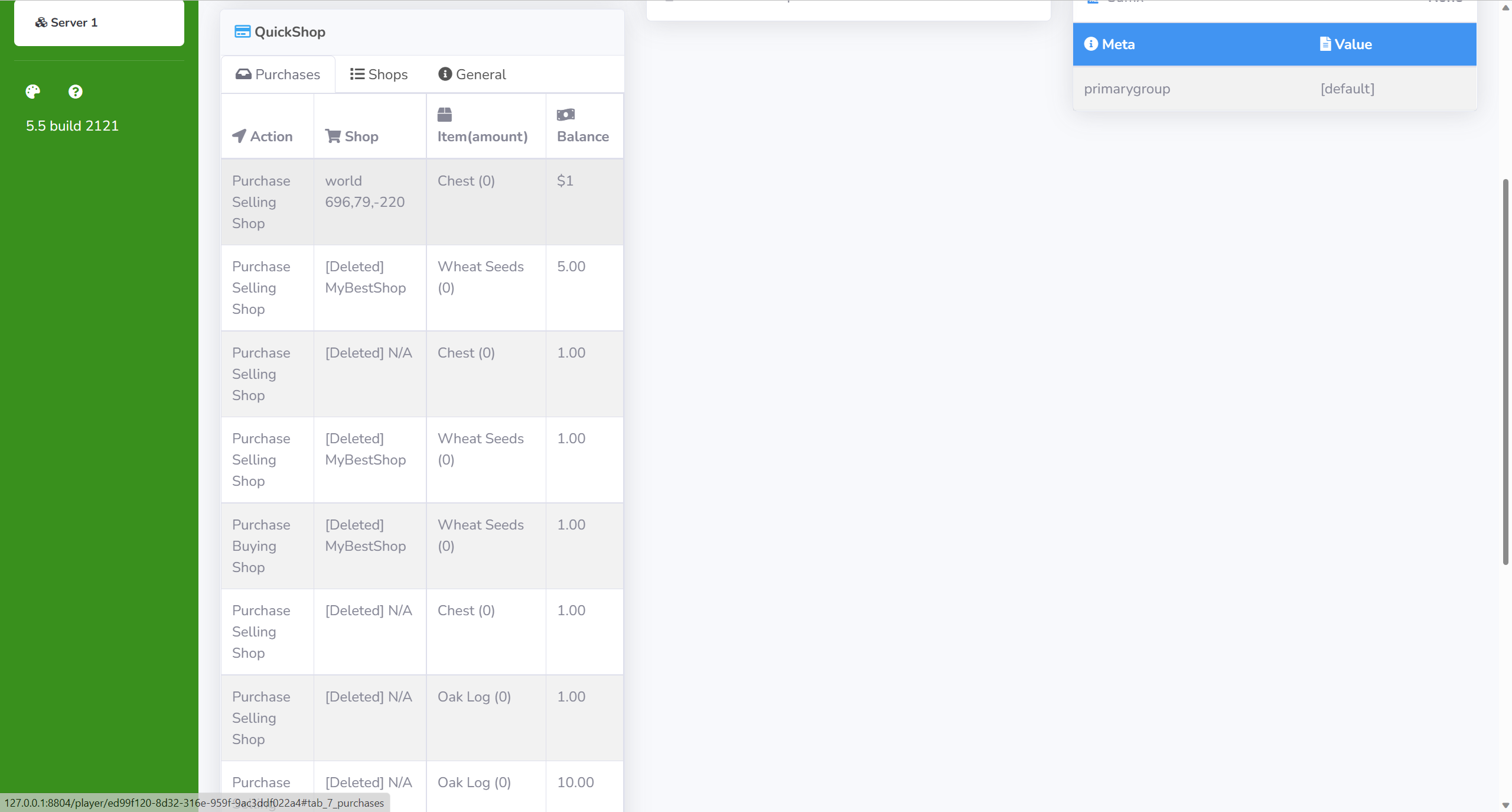This screenshot has width=1512, height=812.
Task: Open the color theme palette icon
Action: tap(33, 92)
